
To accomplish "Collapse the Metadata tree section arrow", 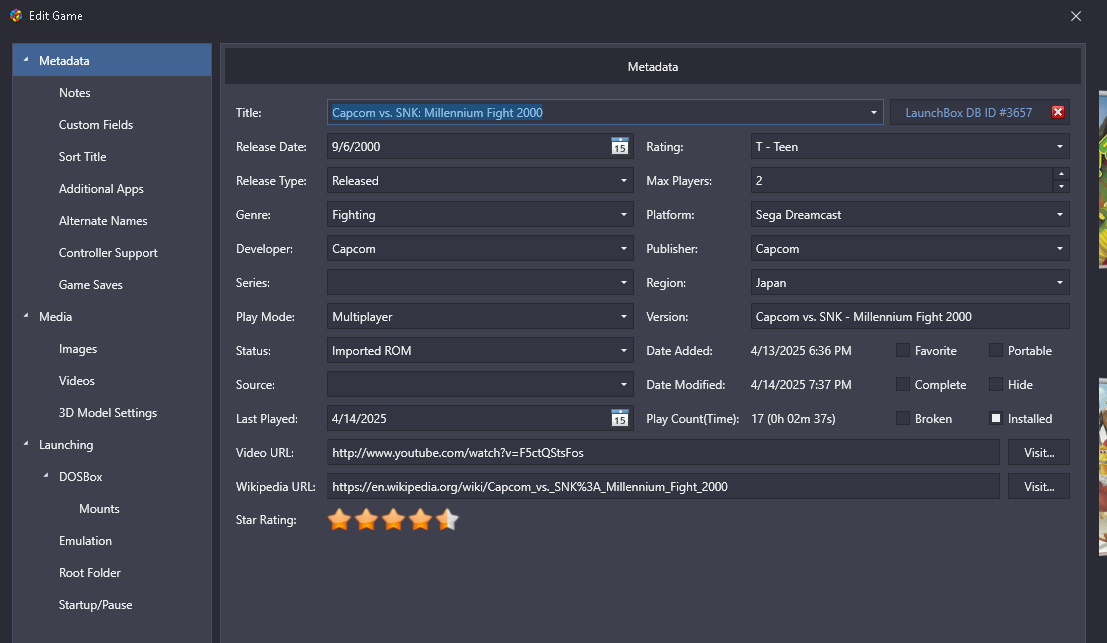I will [x=26, y=60].
